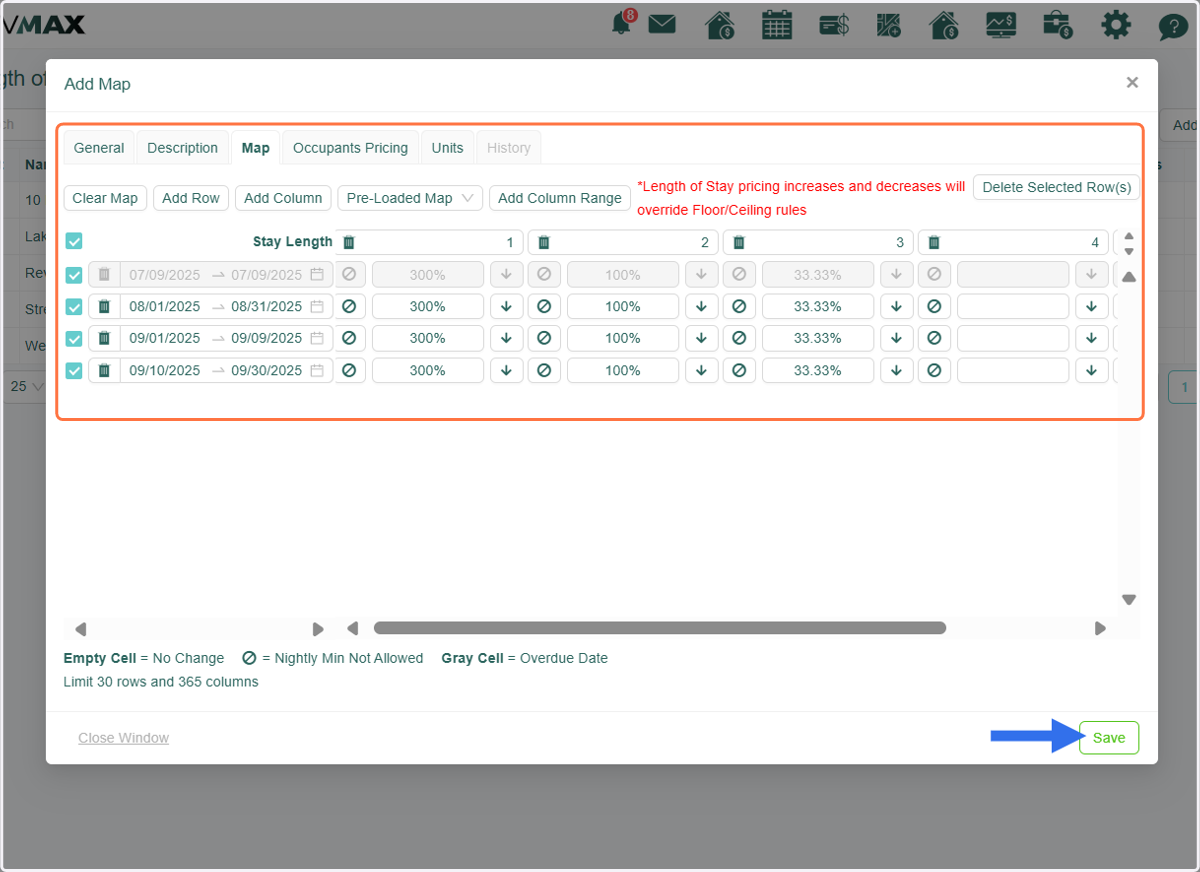Click left arrow of date-column scrollbar
This screenshot has height=872, width=1200.
point(81,629)
